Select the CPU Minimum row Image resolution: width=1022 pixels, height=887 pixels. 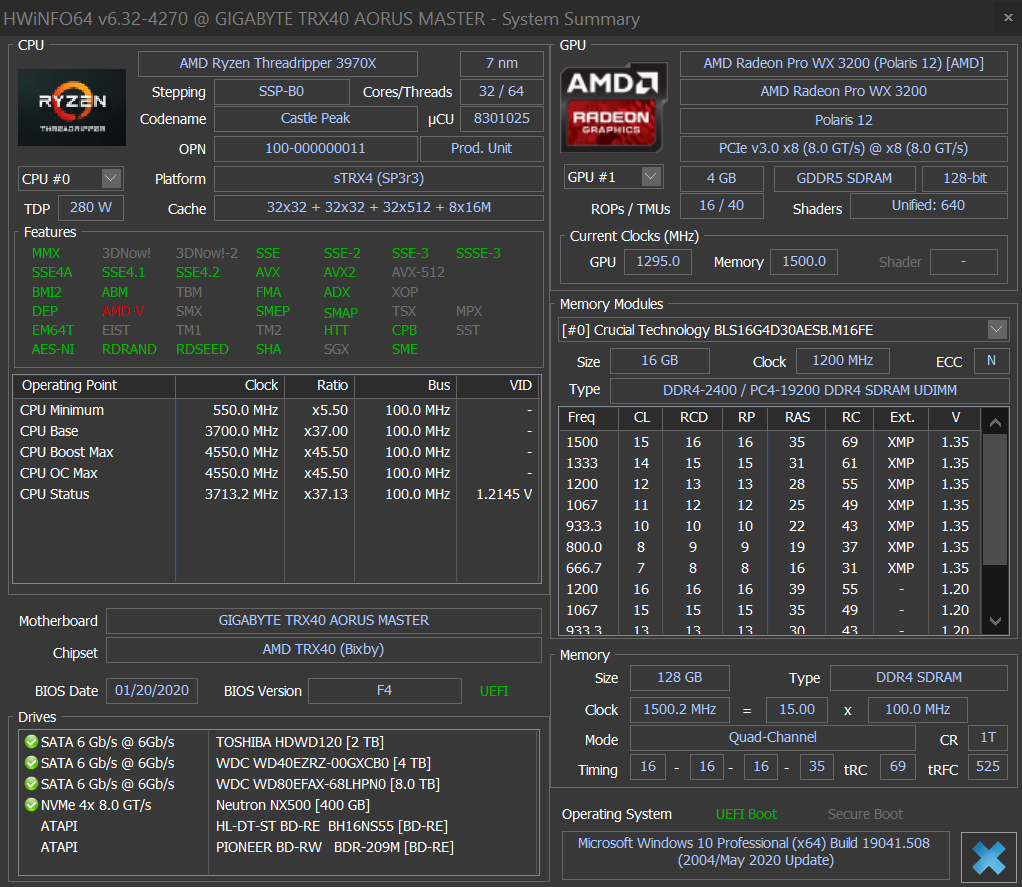click(276, 410)
